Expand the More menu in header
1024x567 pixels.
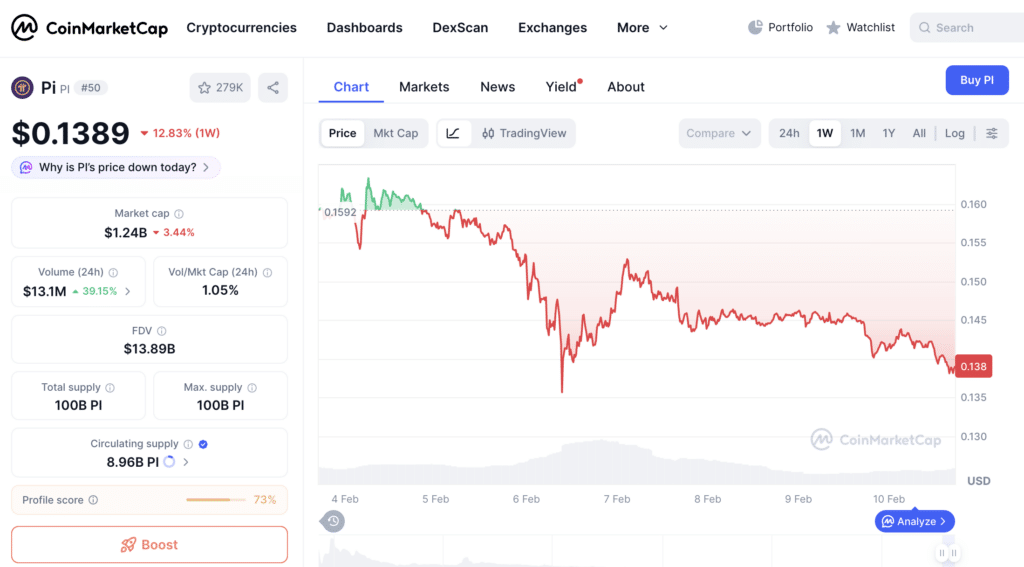[x=642, y=27]
